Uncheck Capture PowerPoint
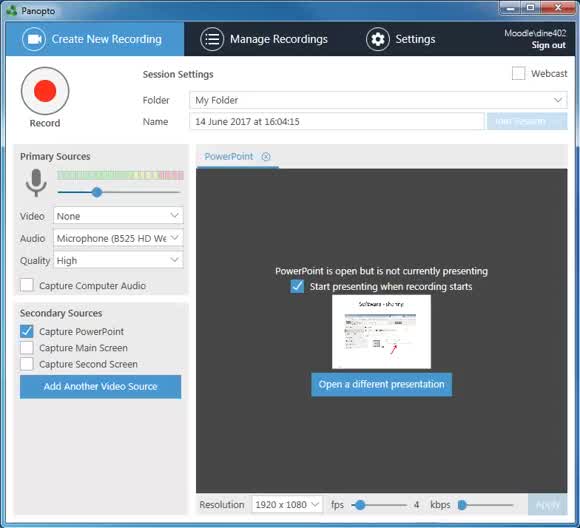The image size is (580, 528). [x=27, y=331]
